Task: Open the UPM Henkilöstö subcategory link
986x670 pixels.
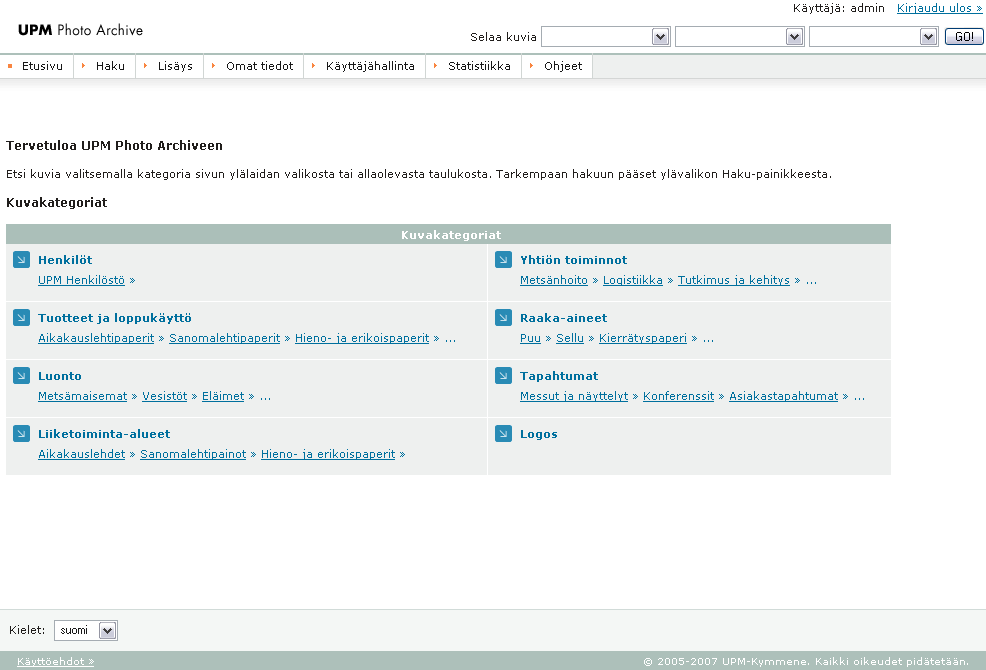Action: [81, 280]
